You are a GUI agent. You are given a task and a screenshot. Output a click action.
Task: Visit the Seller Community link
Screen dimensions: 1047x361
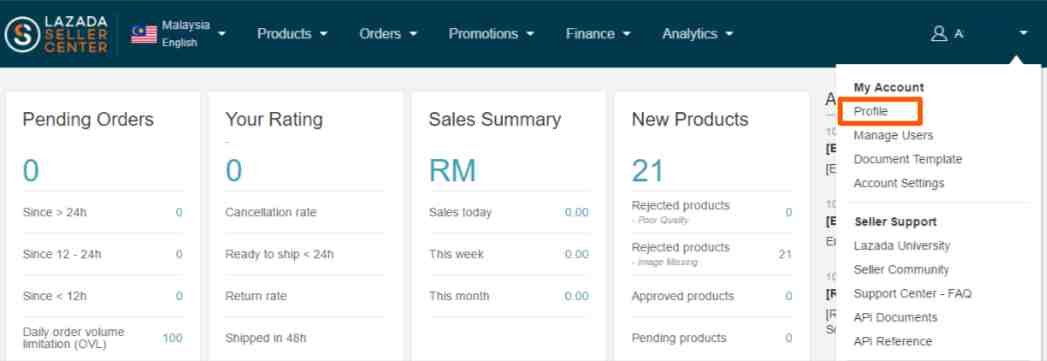click(x=901, y=270)
